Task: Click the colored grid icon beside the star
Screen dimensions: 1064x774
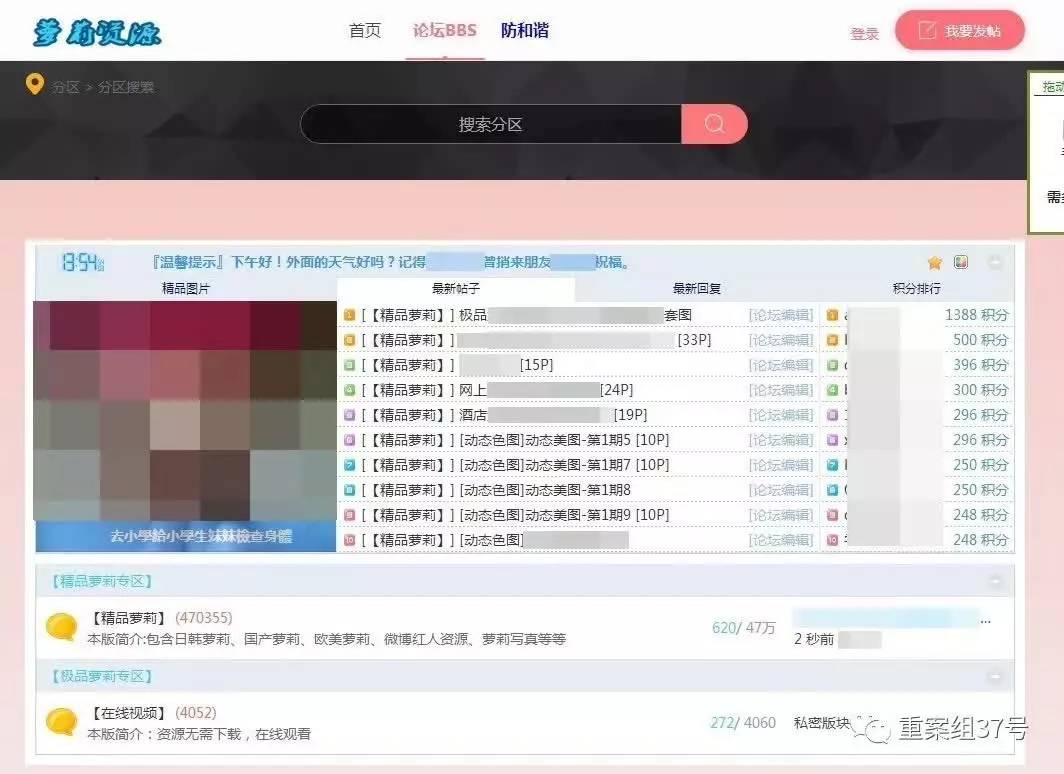Action: tap(961, 261)
